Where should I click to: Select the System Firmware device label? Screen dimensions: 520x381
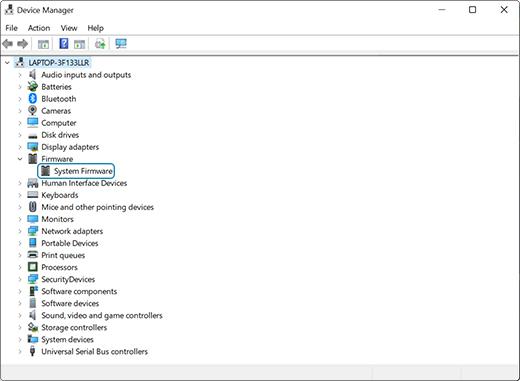pos(83,171)
